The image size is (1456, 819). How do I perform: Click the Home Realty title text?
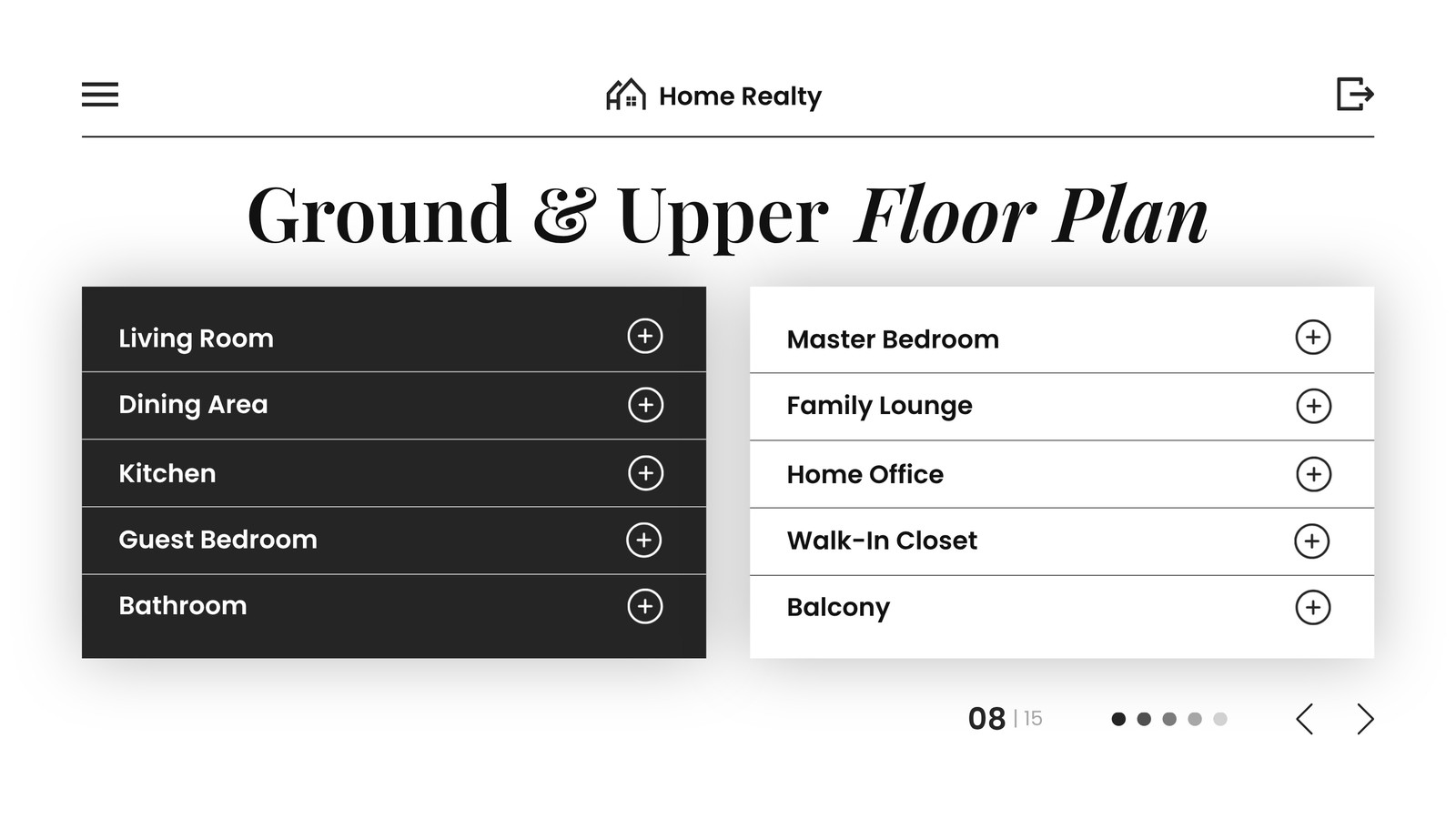point(740,96)
